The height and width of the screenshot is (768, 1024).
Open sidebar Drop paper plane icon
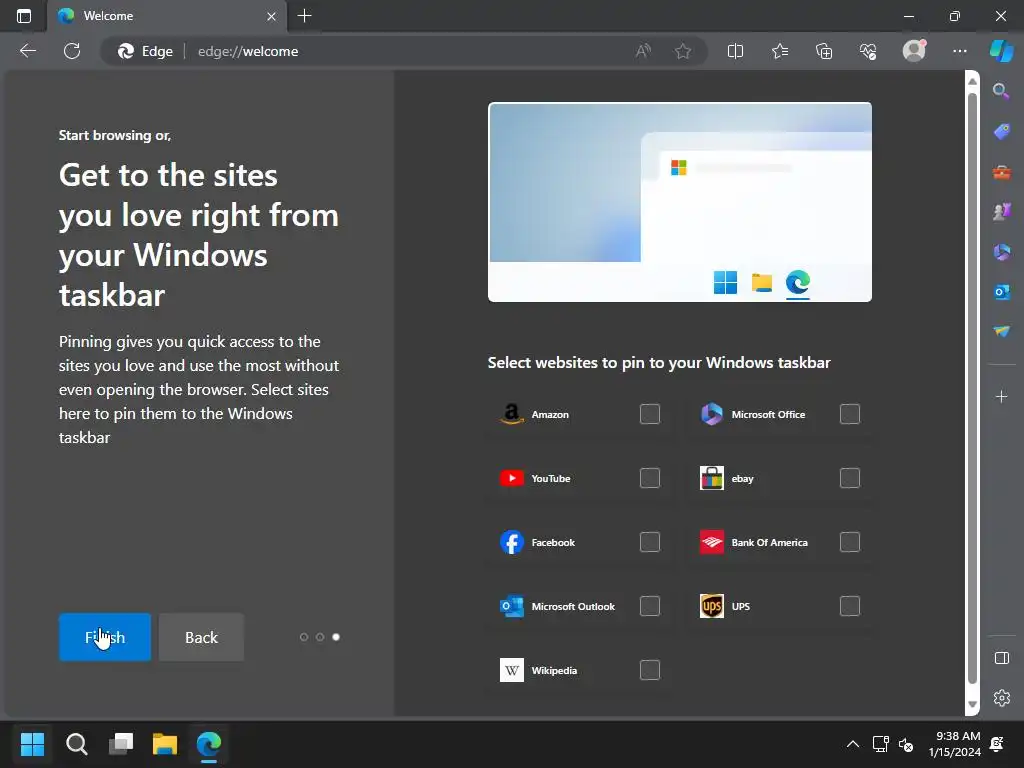[x=1001, y=332]
